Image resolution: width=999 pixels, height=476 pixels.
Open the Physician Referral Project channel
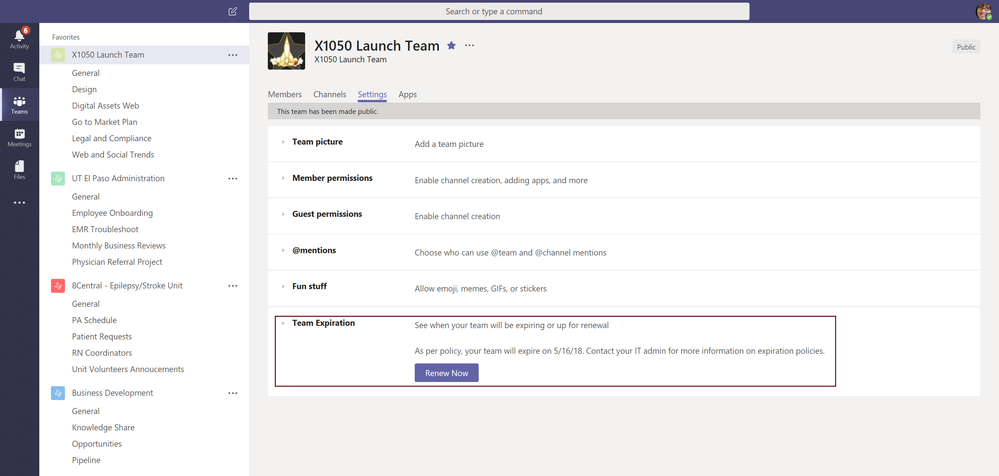pyautogui.click(x=117, y=262)
